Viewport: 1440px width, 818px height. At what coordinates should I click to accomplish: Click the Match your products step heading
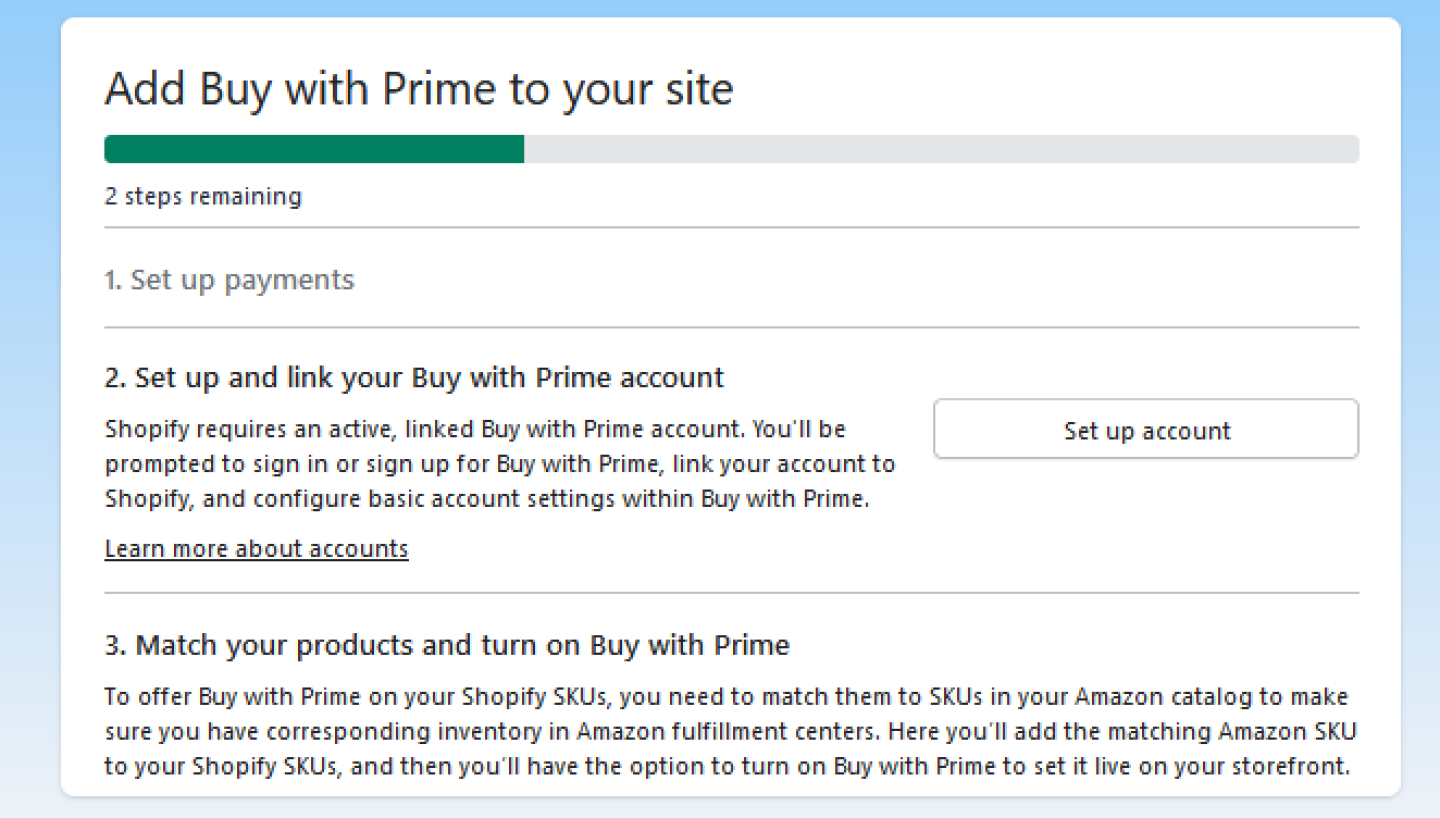click(446, 645)
